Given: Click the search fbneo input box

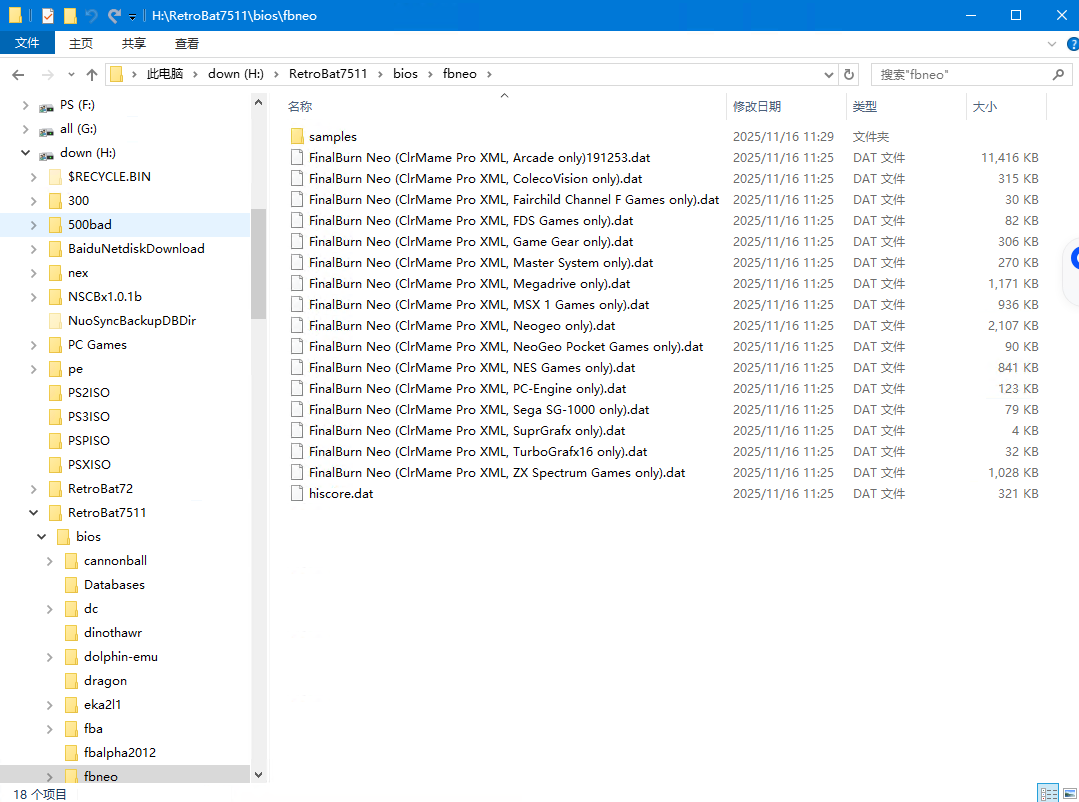Looking at the screenshot, I should (960, 75).
